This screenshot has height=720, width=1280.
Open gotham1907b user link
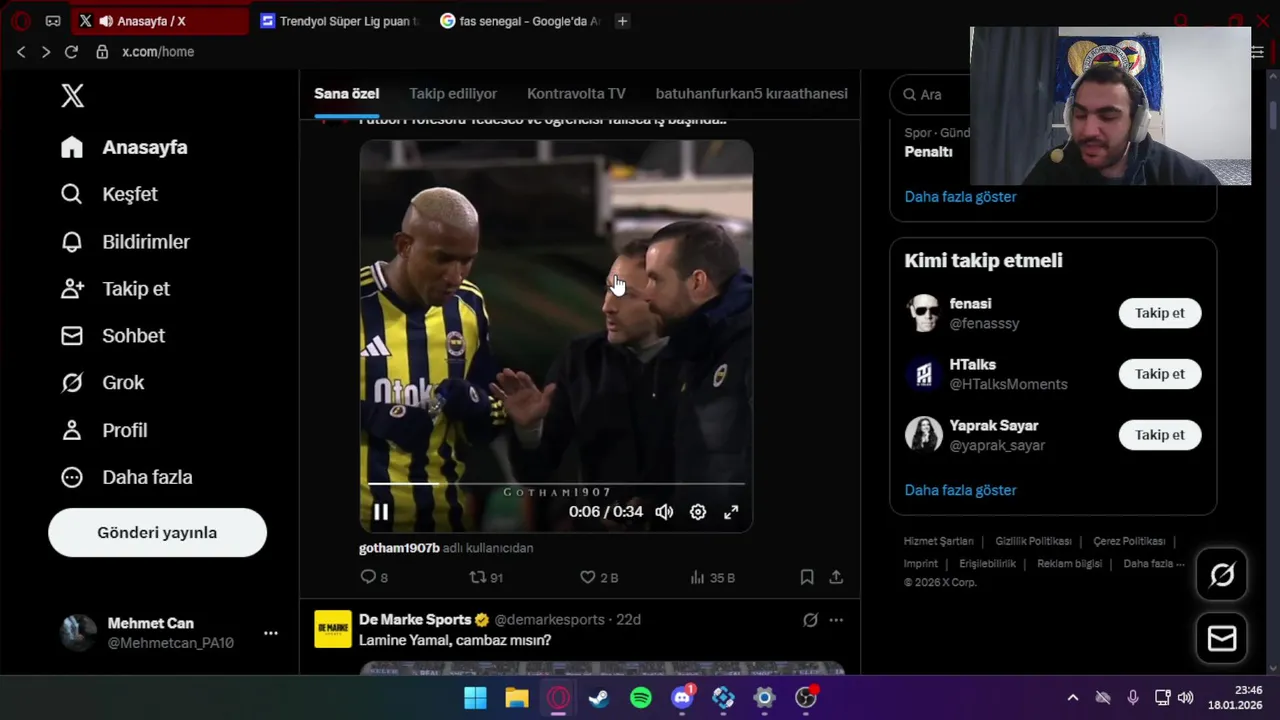click(399, 548)
